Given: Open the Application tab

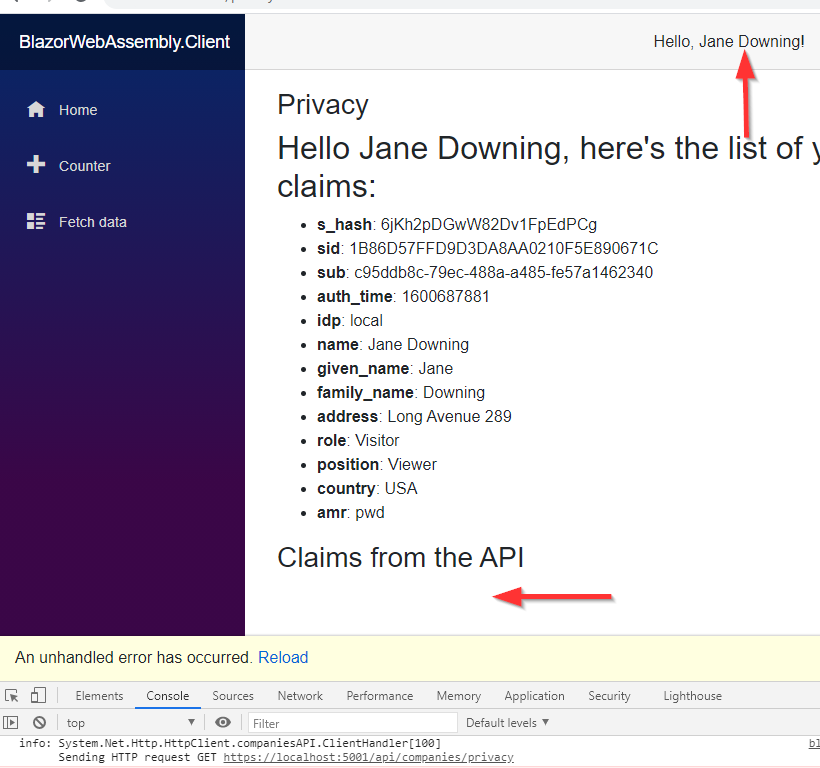Looking at the screenshot, I should 534,696.
